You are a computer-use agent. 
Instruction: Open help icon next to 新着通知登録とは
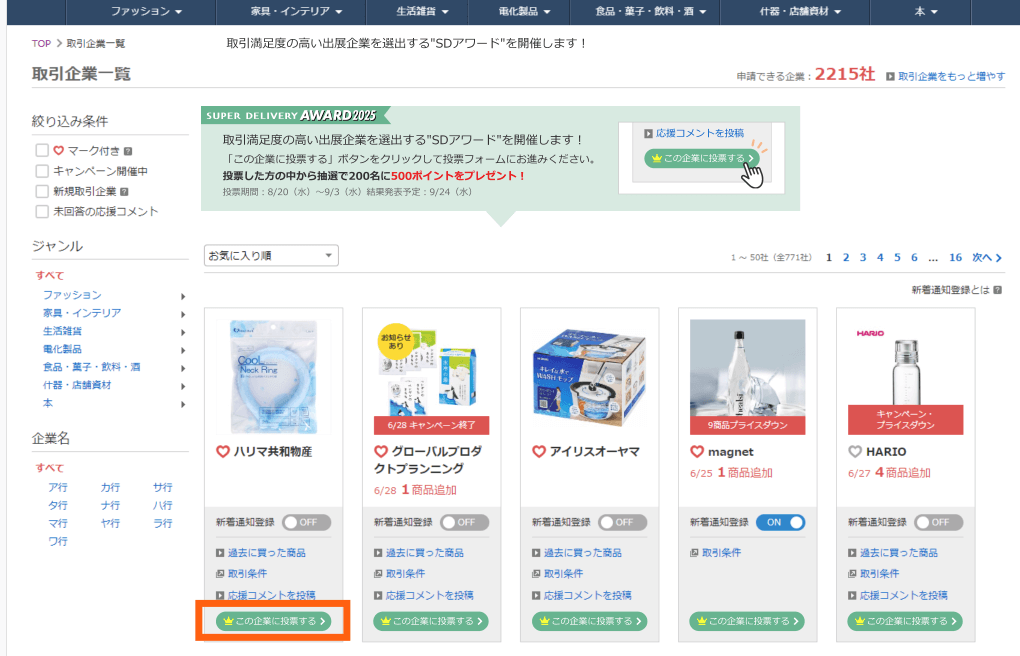click(x=997, y=290)
